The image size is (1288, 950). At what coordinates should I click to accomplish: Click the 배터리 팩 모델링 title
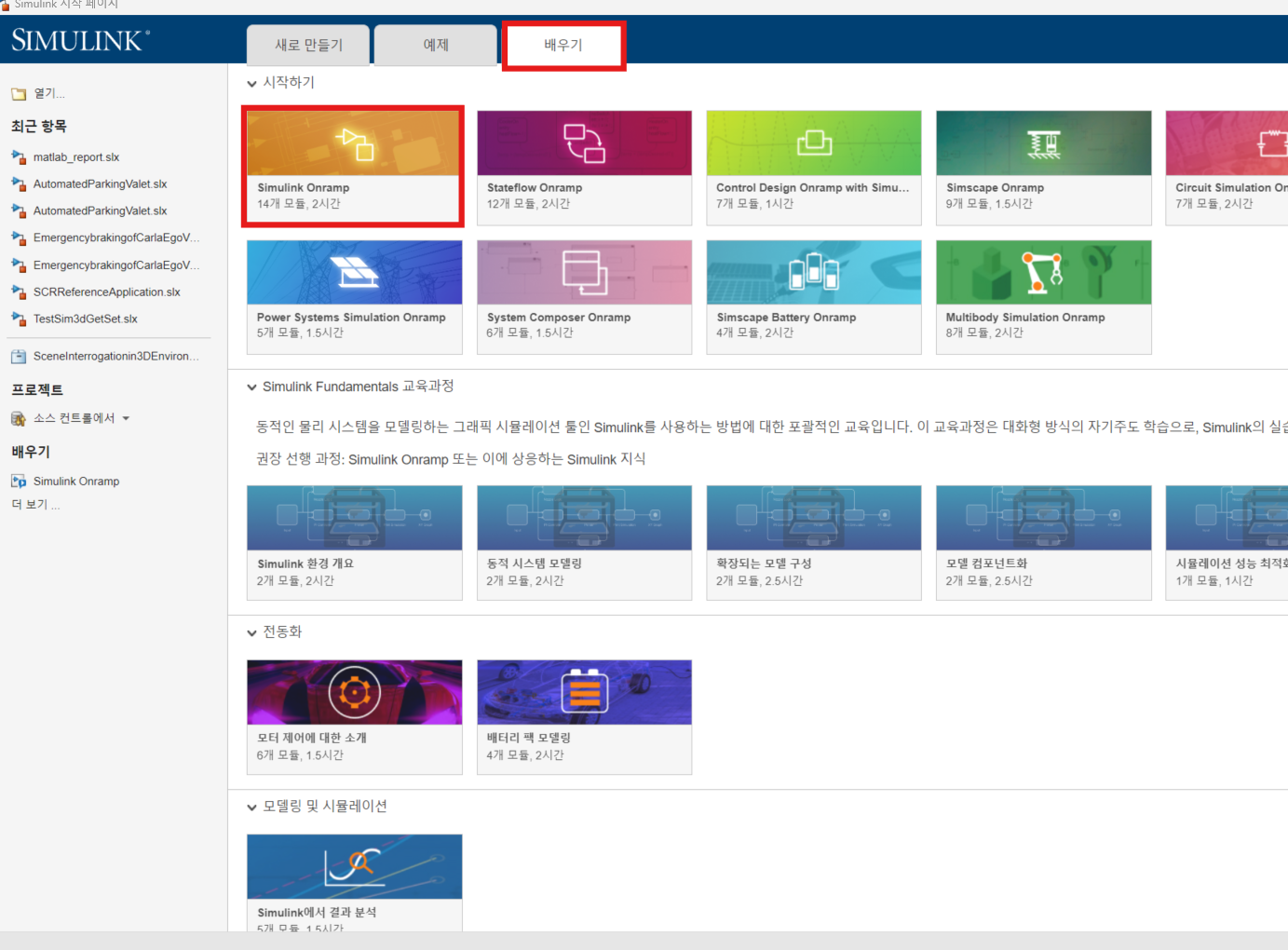(529, 738)
